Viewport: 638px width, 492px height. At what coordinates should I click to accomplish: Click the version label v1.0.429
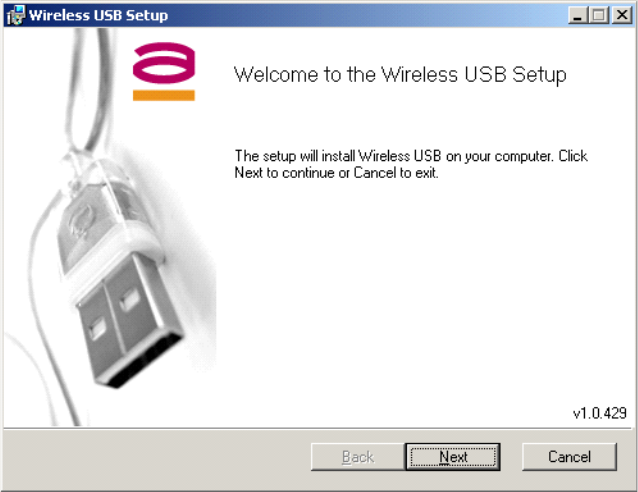pyautogui.click(x=600, y=413)
